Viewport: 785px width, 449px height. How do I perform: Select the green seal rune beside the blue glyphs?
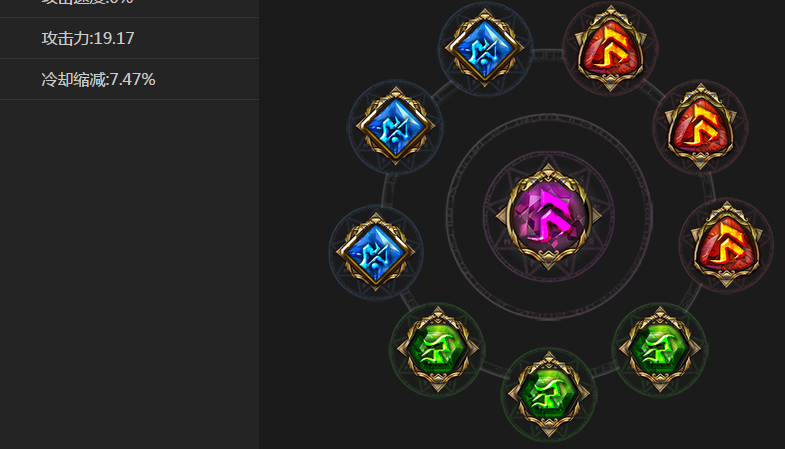[x=438, y=349]
